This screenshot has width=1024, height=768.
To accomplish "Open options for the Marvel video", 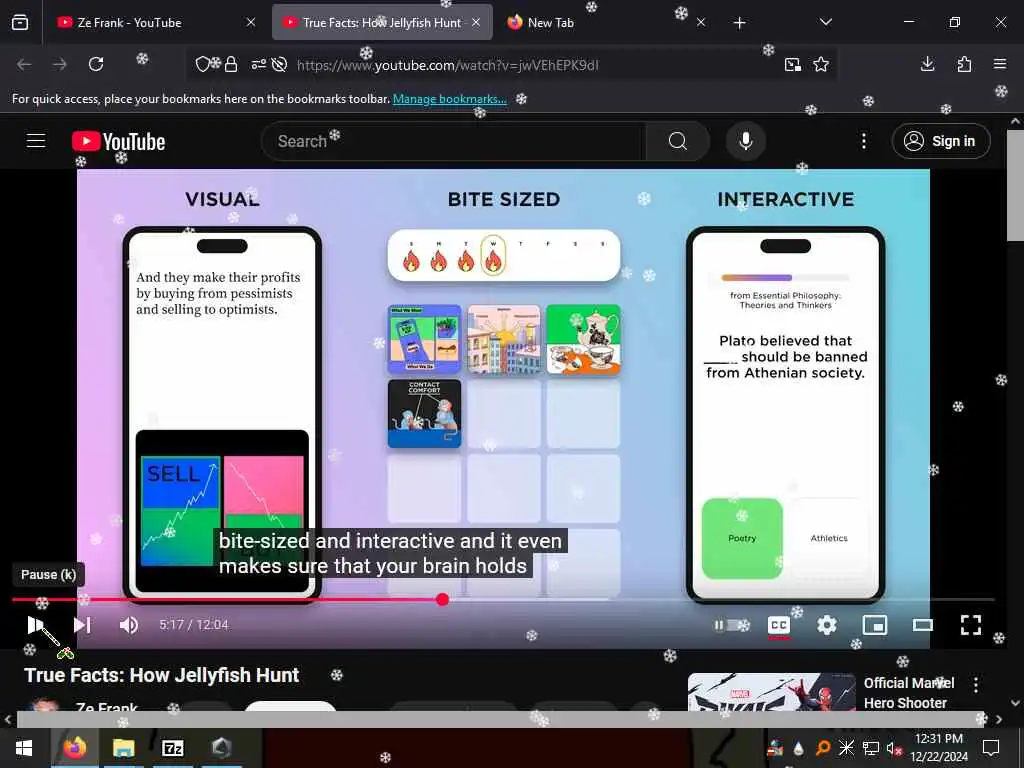I will [976, 684].
